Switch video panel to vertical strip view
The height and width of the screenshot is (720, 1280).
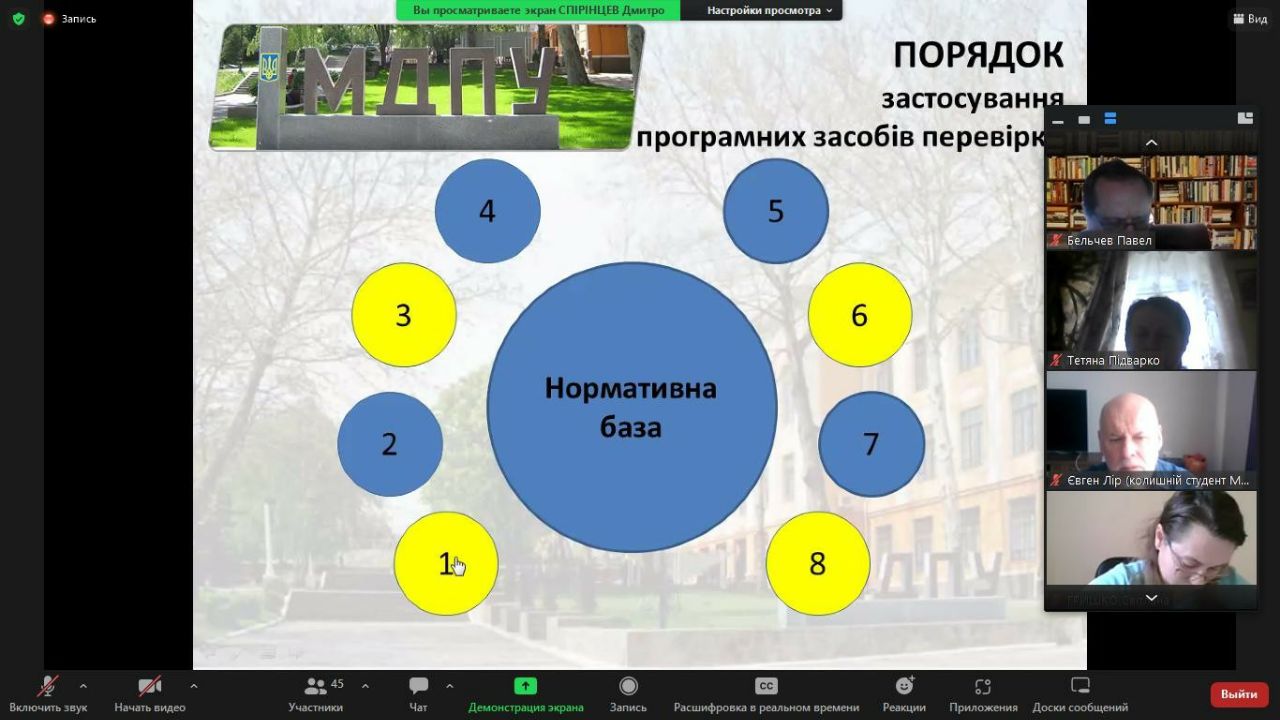point(1110,119)
